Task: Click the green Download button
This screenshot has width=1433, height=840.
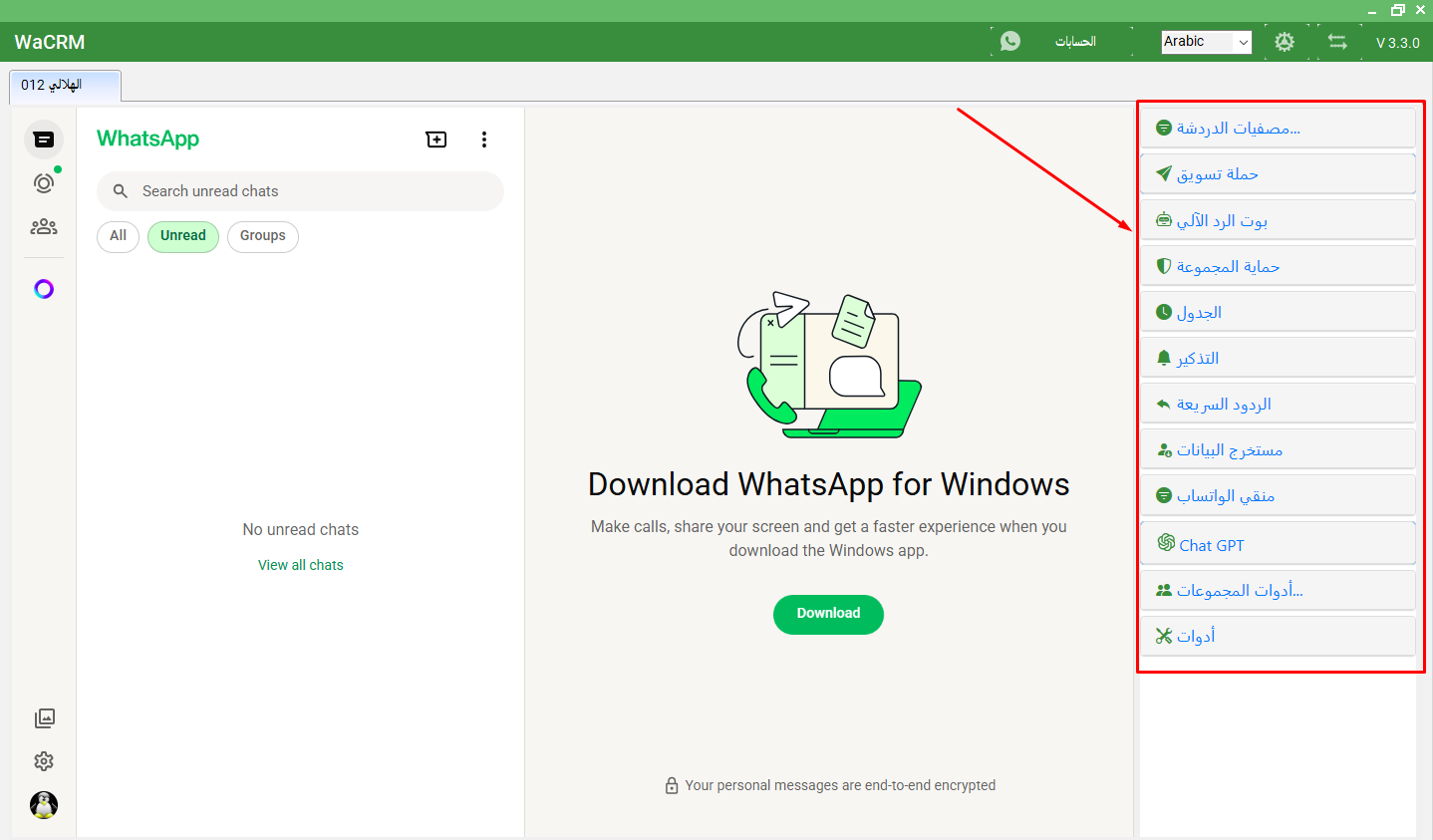Action: (828, 614)
